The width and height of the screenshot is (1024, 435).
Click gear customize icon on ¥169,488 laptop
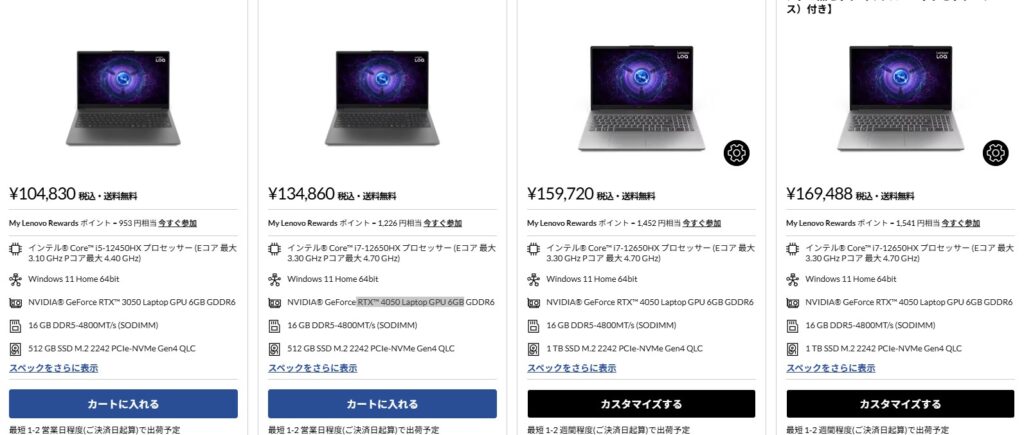click(995, 153)
